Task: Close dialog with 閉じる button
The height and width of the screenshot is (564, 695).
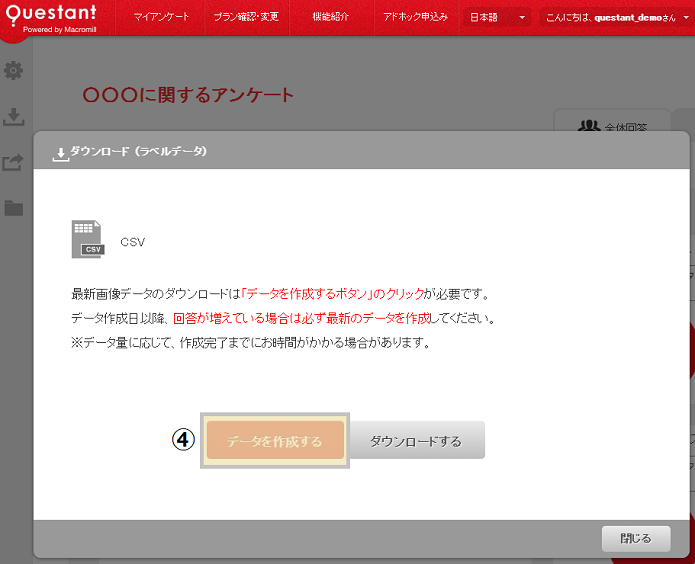Action: point(635,538)
